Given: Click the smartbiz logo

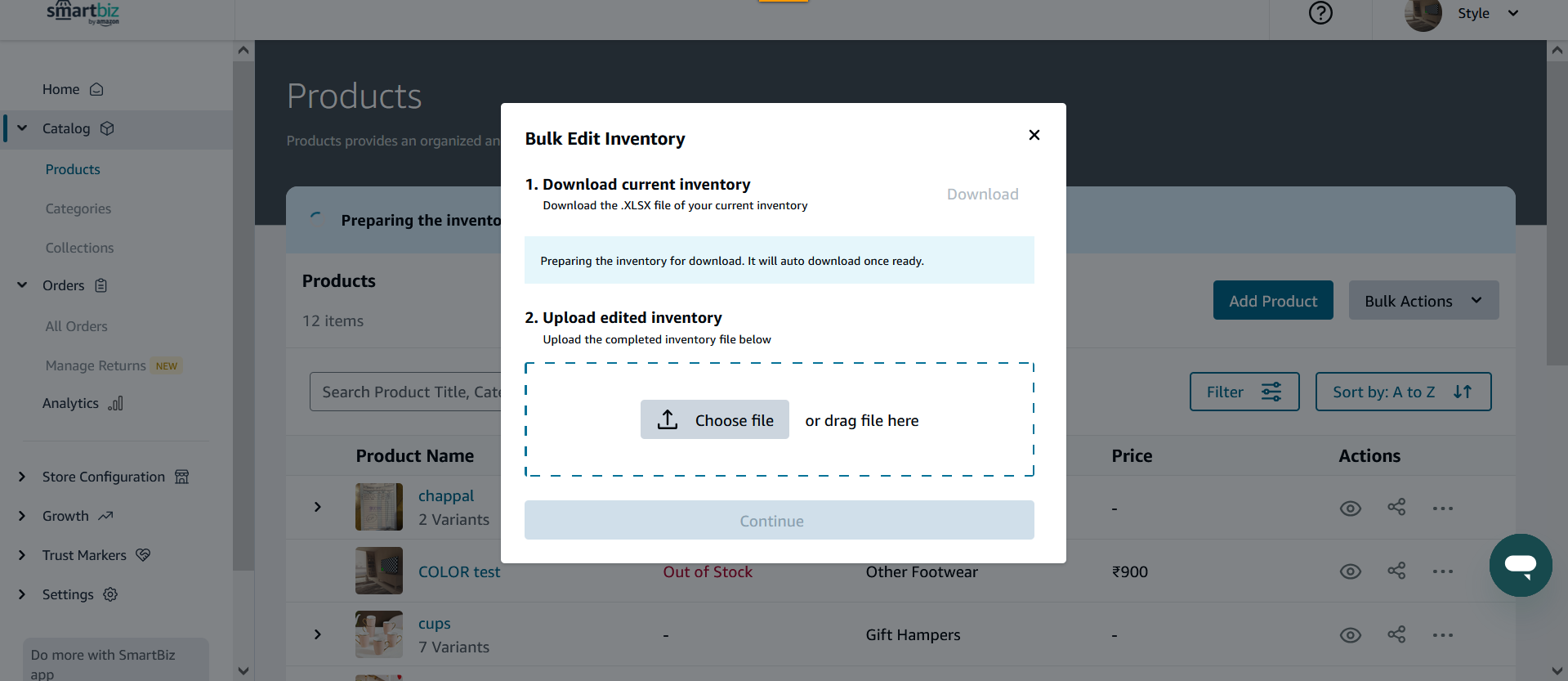Looking at the screenshot, I should click(x=83, y=13).
